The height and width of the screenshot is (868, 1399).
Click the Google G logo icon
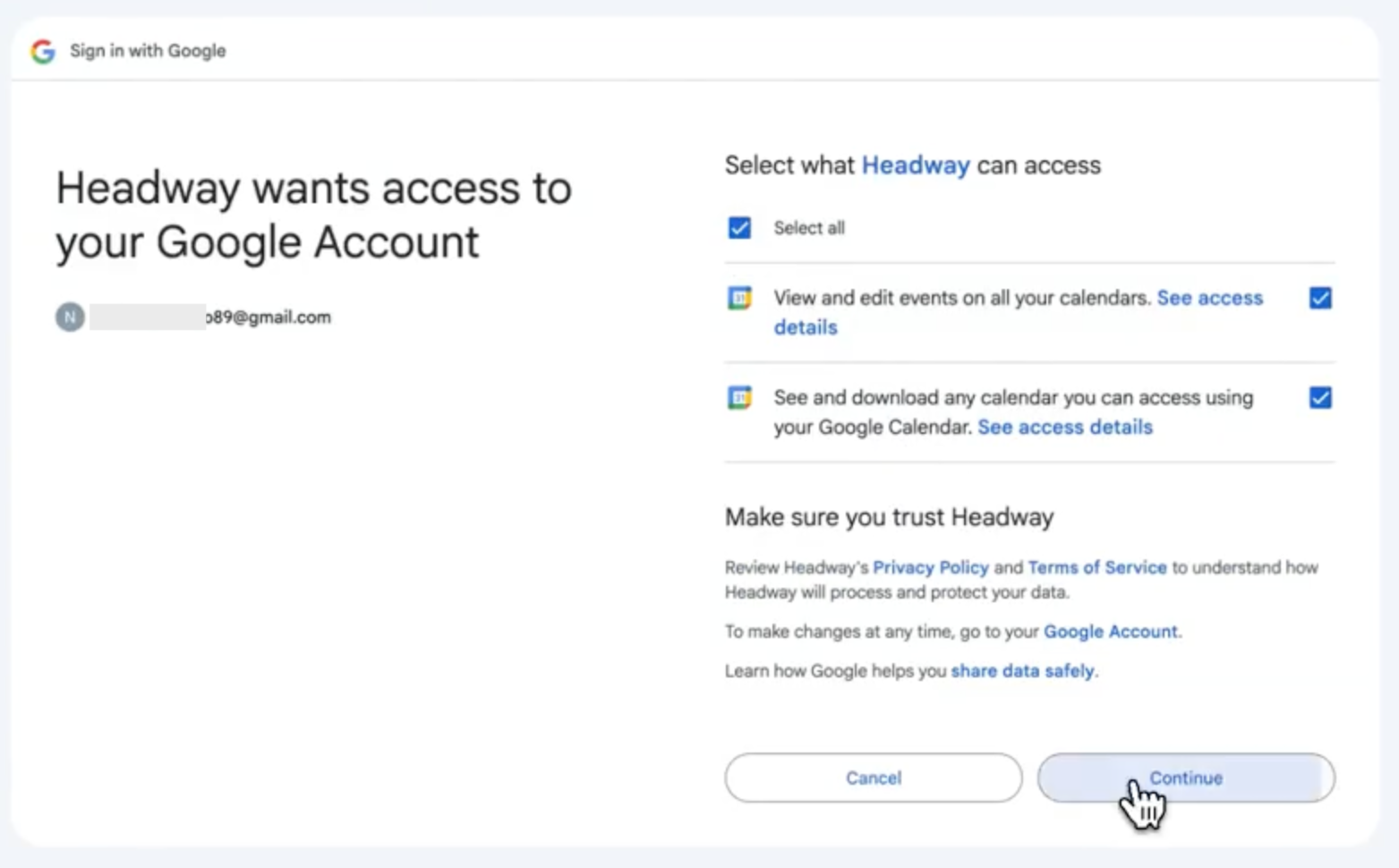(x=43, y=51)
